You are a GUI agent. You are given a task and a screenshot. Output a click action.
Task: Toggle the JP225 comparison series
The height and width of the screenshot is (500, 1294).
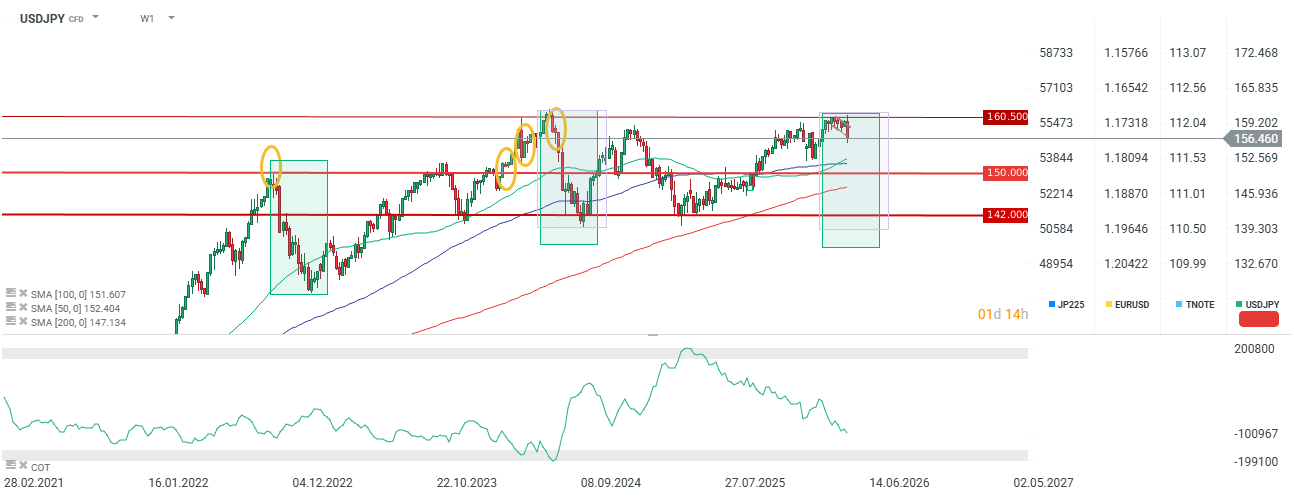tap(1066, 304)
